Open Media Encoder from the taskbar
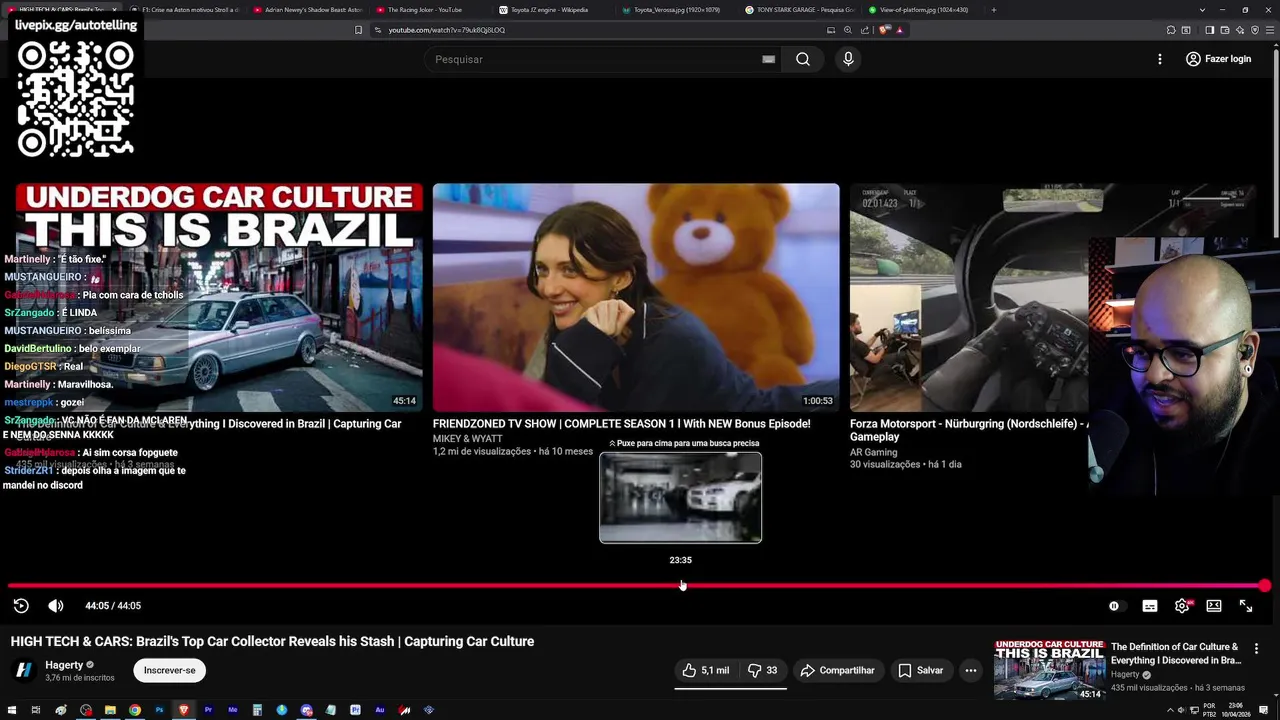The height and width of the screenshot is (720, 1280). tap(232, 710)
